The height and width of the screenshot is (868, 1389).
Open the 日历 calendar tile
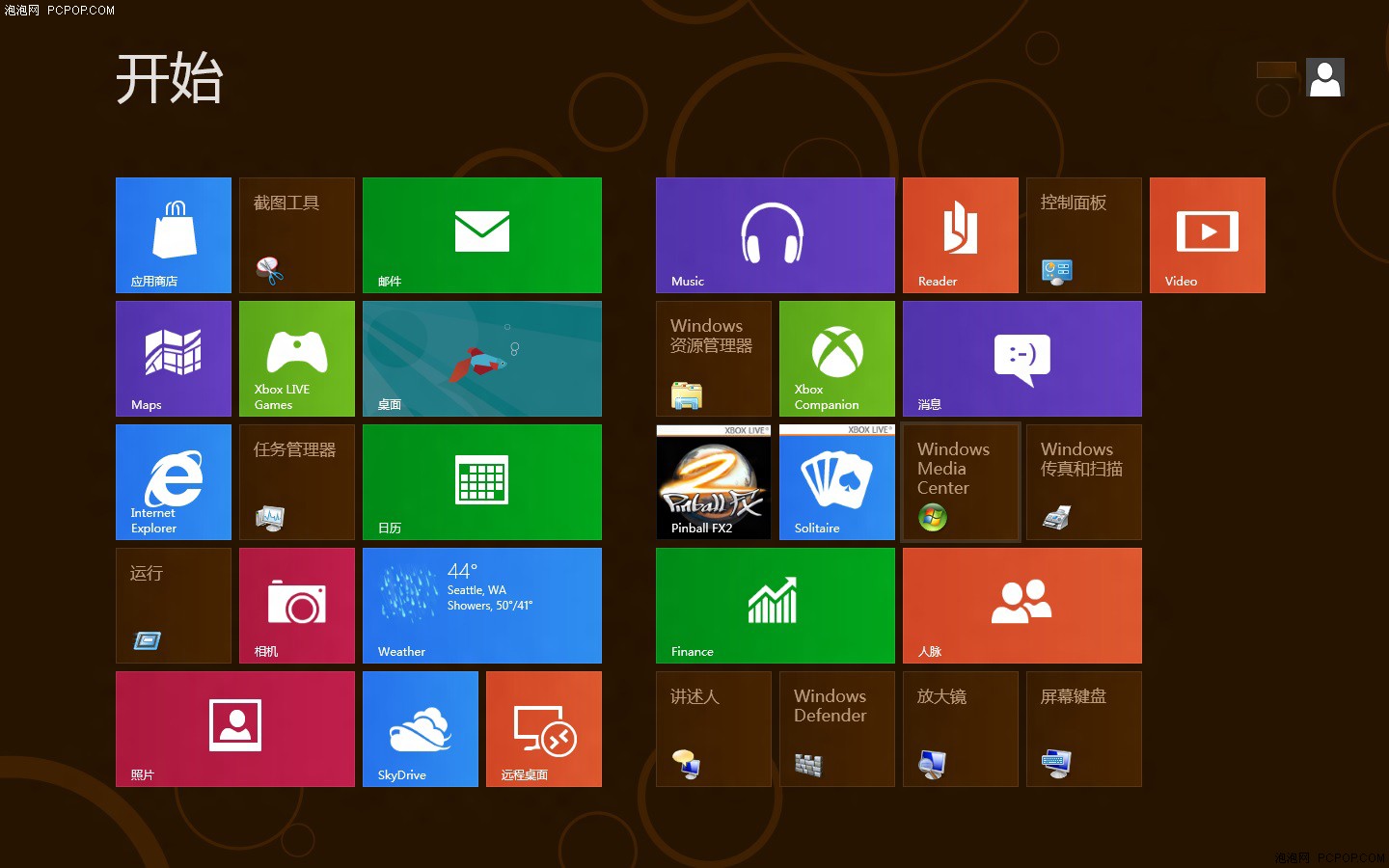[482, 482]
